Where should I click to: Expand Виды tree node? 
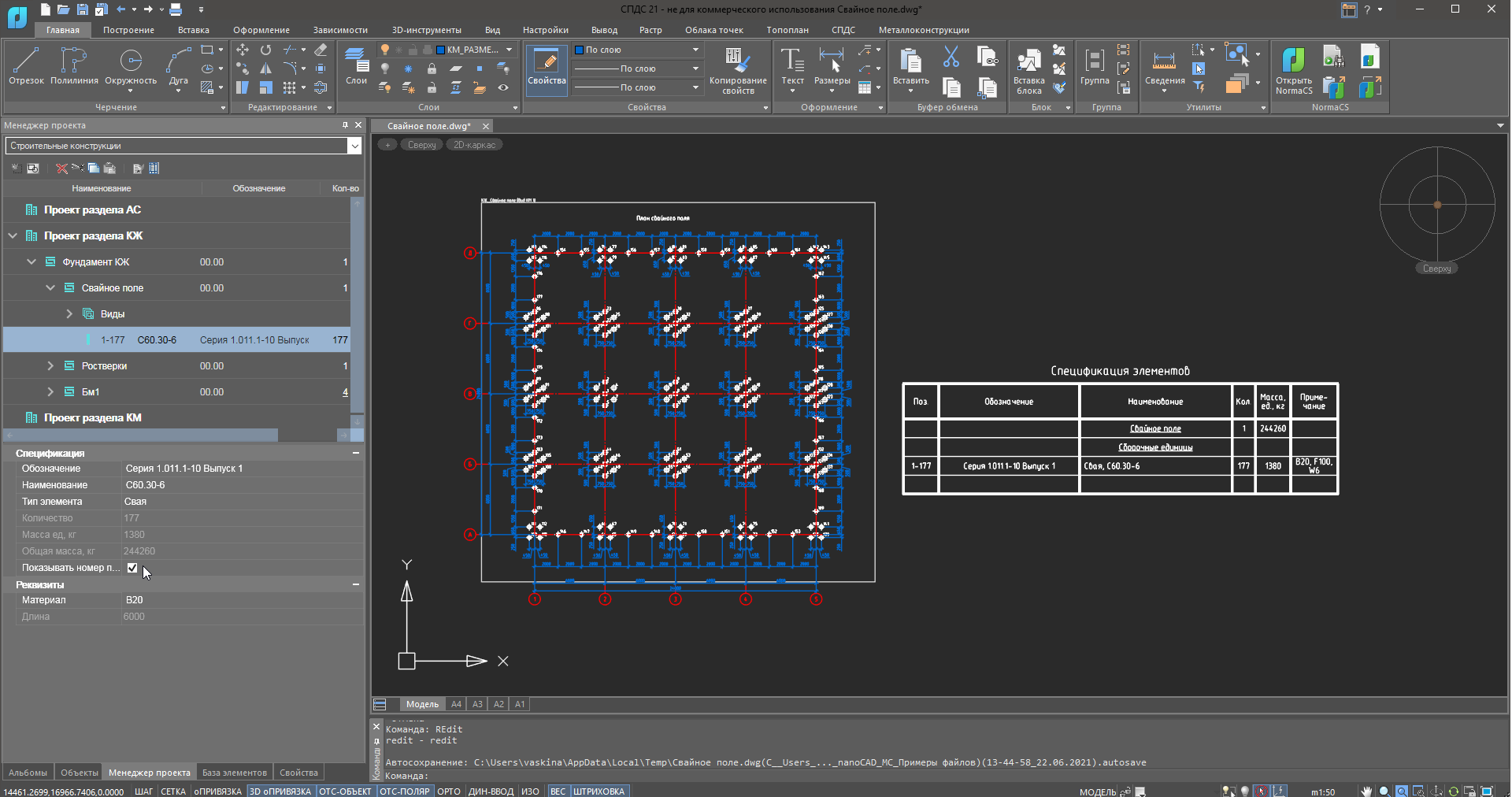(x=69, y=313)
